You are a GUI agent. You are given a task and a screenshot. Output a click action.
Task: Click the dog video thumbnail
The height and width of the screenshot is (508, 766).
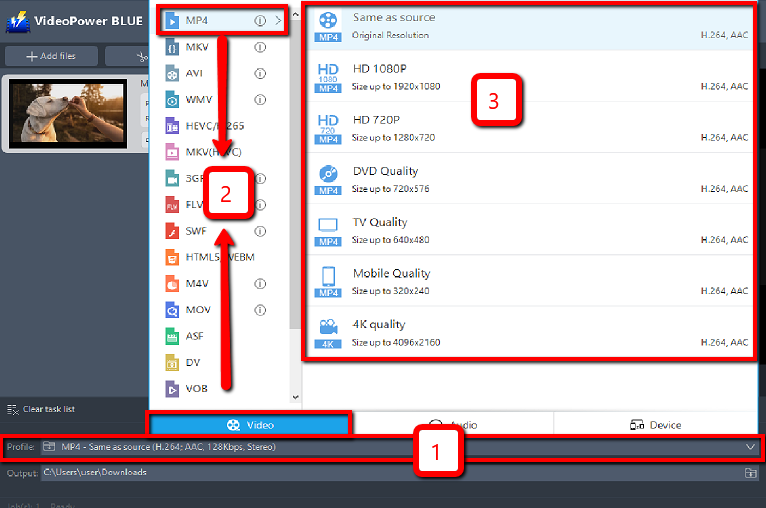(x=68, y=114)
